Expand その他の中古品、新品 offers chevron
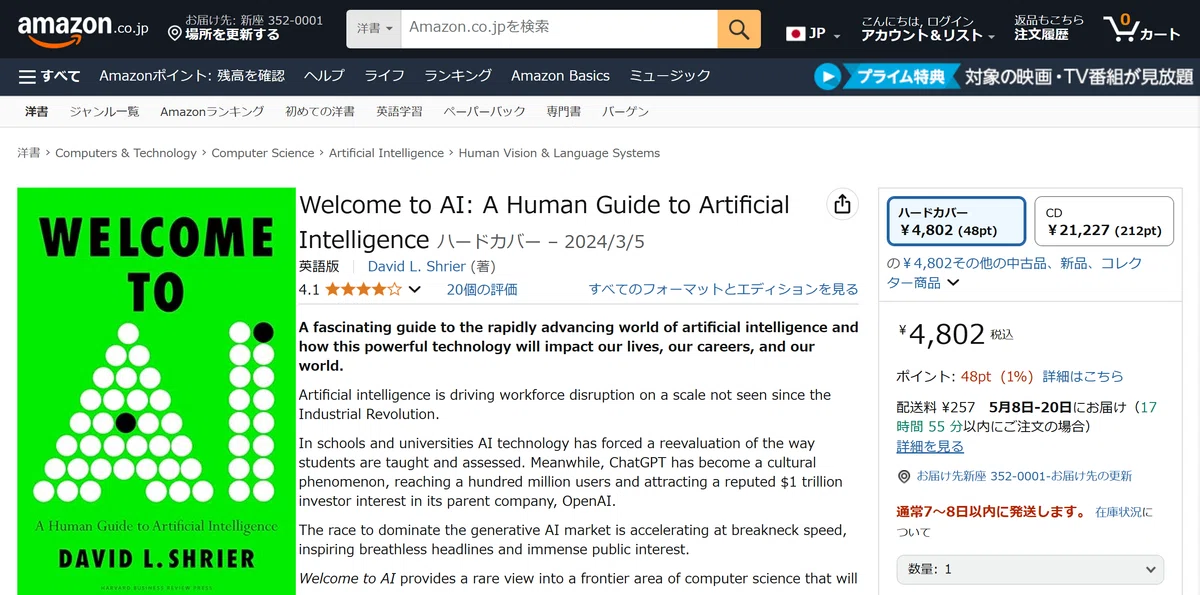This screenshot has width=1200, height=595. tap(953, 283)
